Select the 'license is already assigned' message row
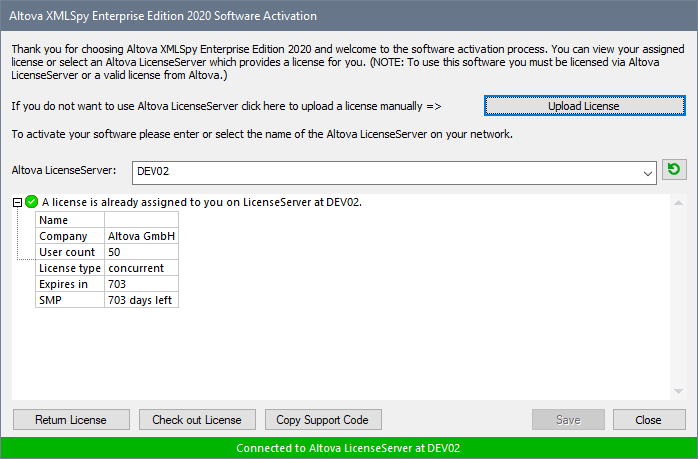Screen dimensions: 698x459 201,202
